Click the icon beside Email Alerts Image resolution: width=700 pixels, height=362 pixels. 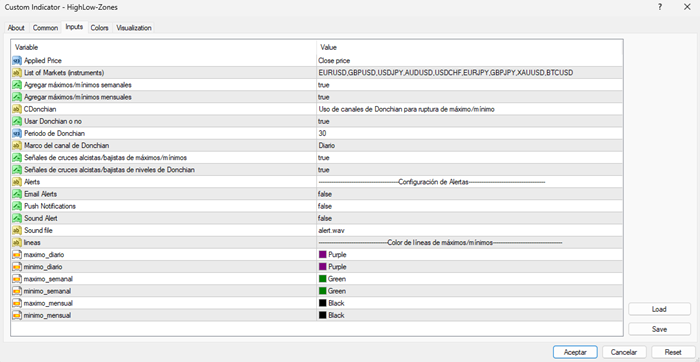[17, 194]
